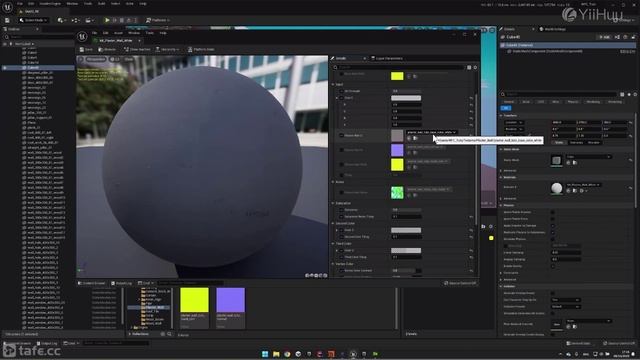Collapse the Transform section in right Details
The height and width of the screenshot is (360, 640).
click(501, 116)
